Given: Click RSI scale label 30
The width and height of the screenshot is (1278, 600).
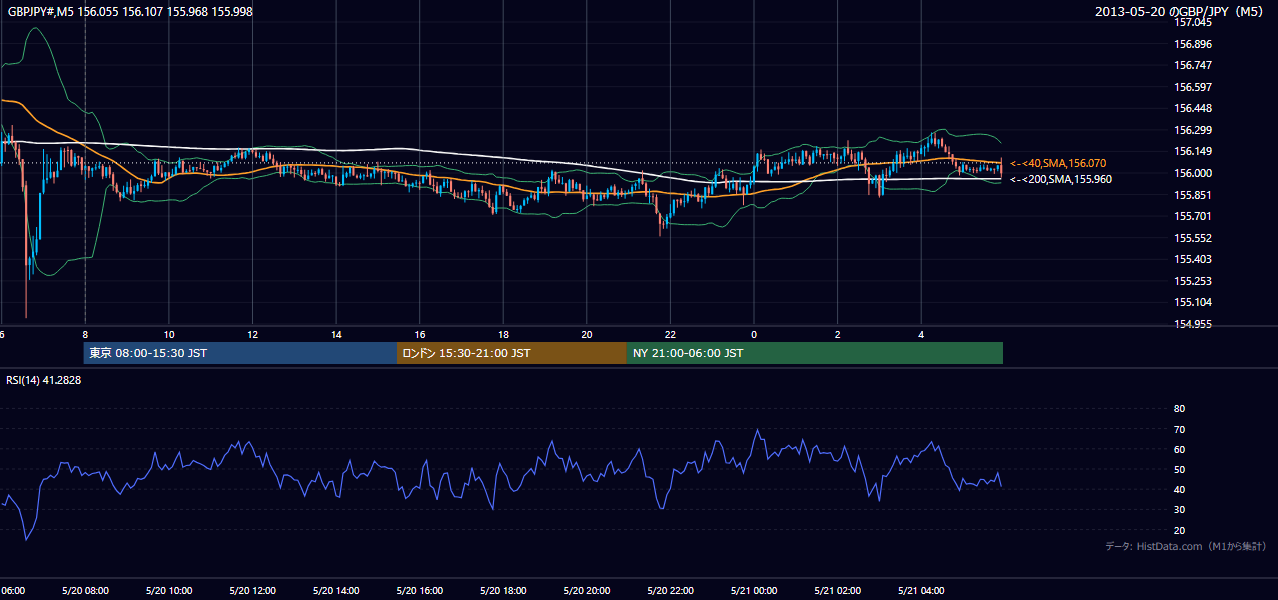Looking at the screenshot, I should tap(1179, 510).
